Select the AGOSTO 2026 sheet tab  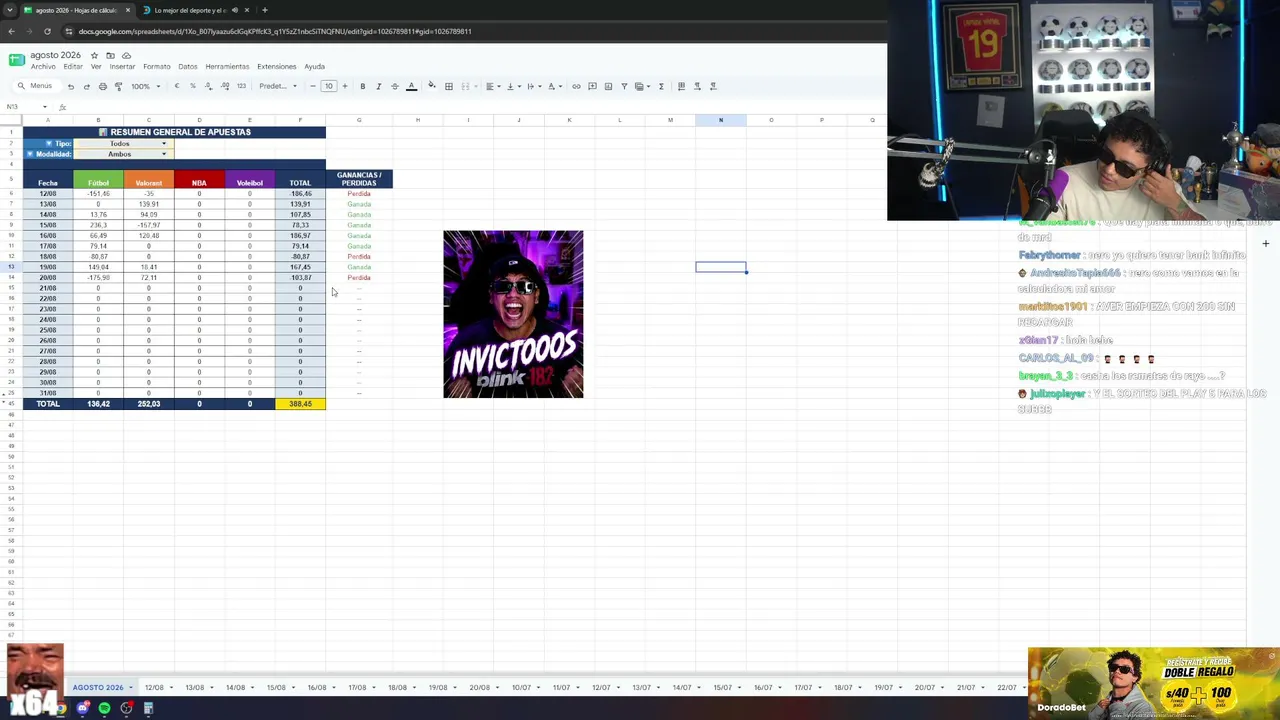(101, 688)
